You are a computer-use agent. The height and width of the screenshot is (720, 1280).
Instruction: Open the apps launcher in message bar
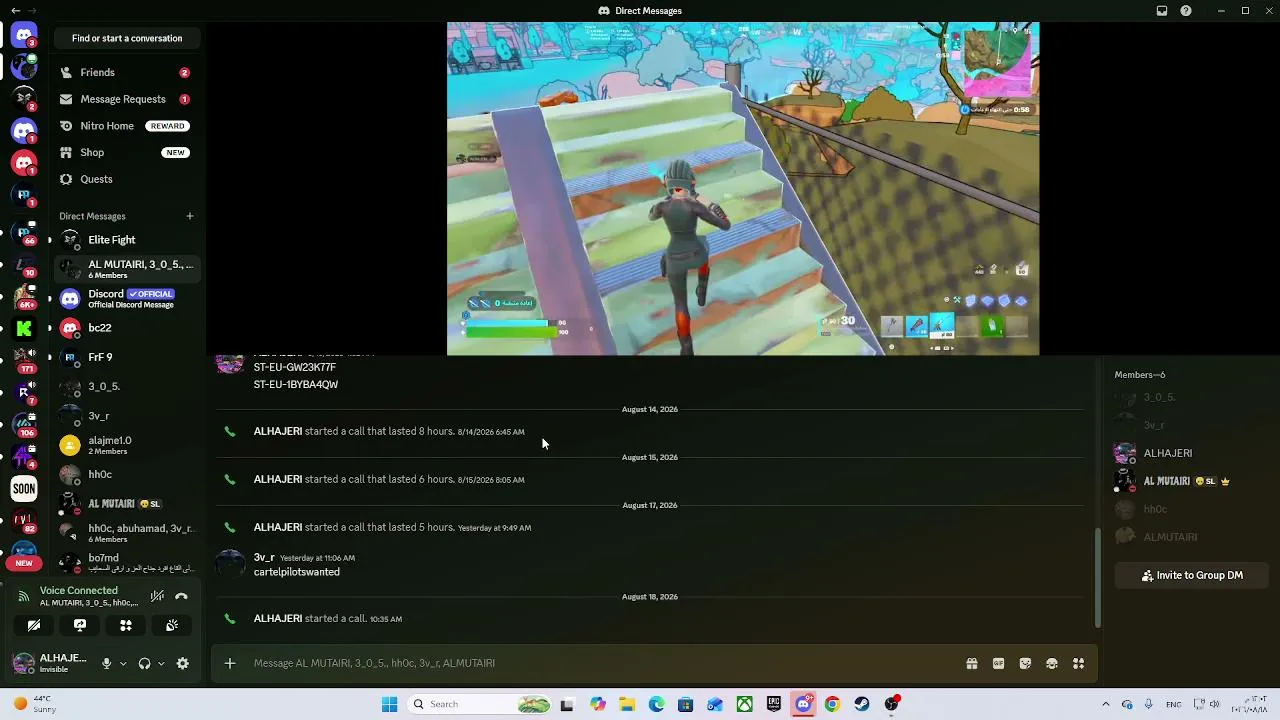pyautogui.click(x=1078, y=663)
